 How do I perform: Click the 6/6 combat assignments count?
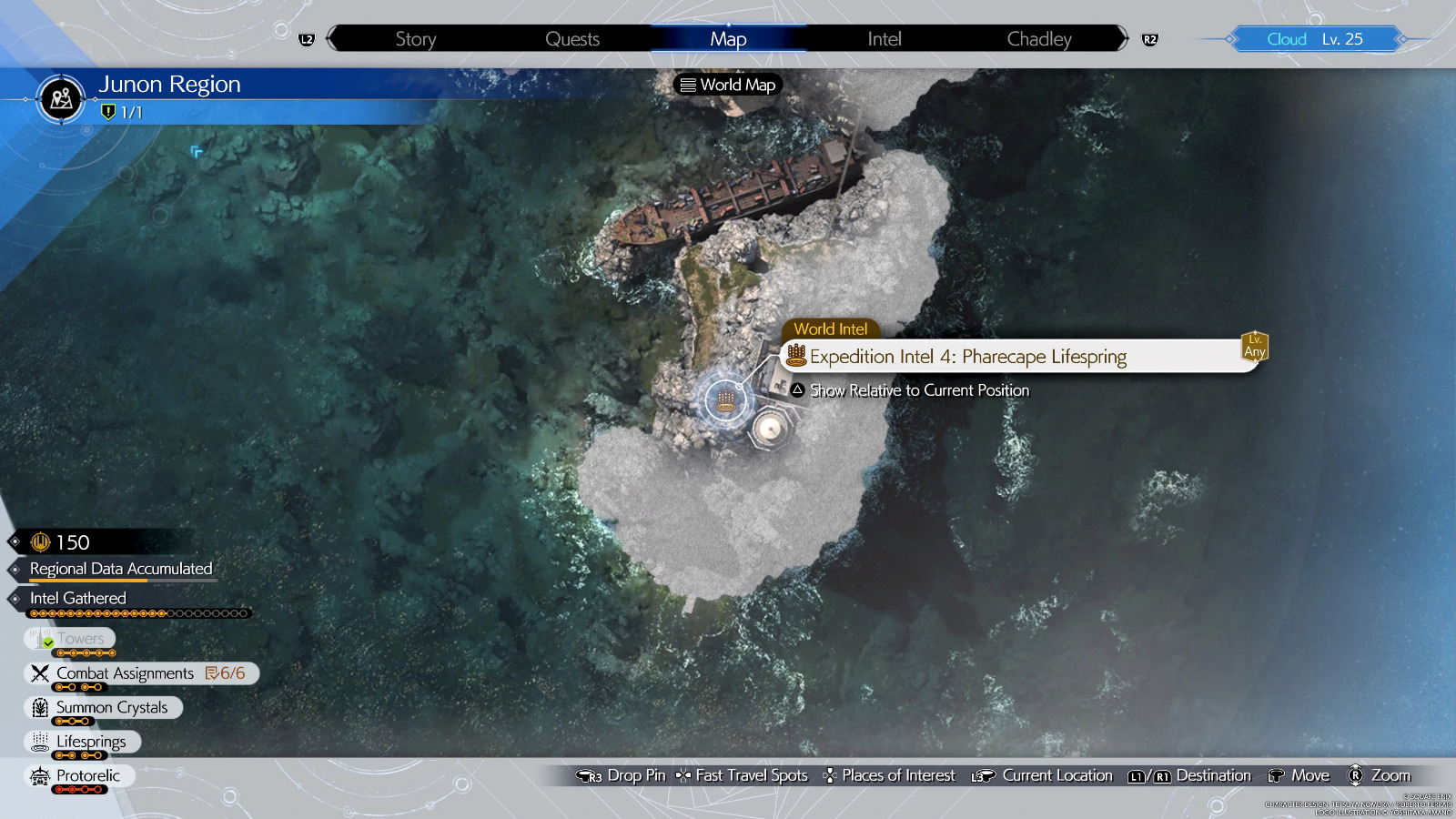click(226, 673)
